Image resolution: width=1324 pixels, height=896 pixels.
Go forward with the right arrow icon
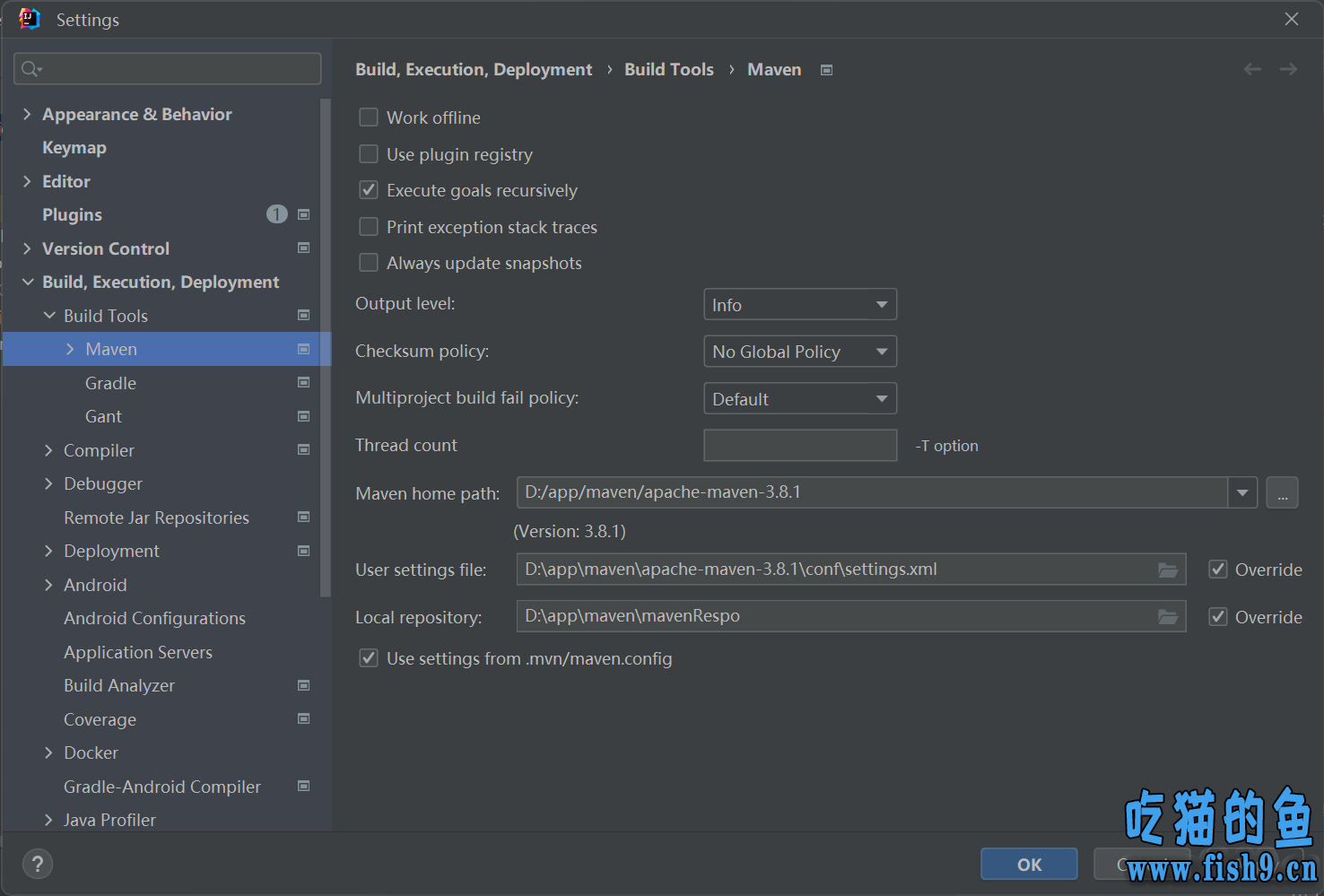(1288, 69)
